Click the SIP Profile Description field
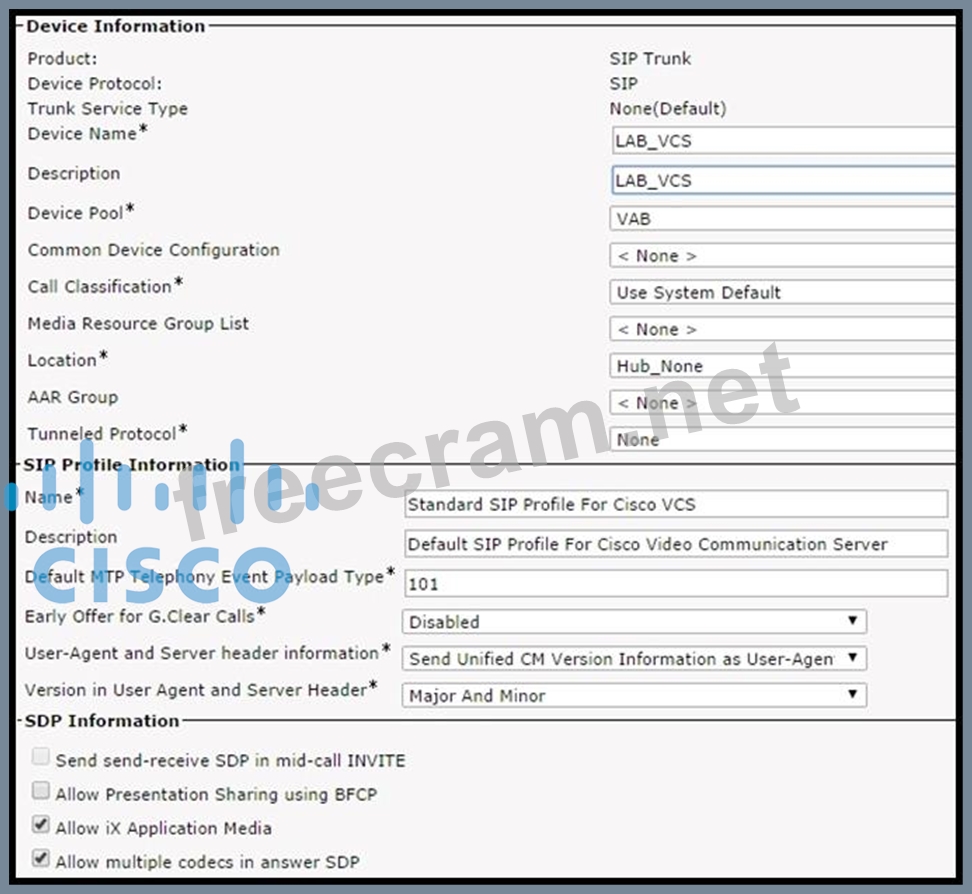The image size is (972, 894). pos(675,545)
